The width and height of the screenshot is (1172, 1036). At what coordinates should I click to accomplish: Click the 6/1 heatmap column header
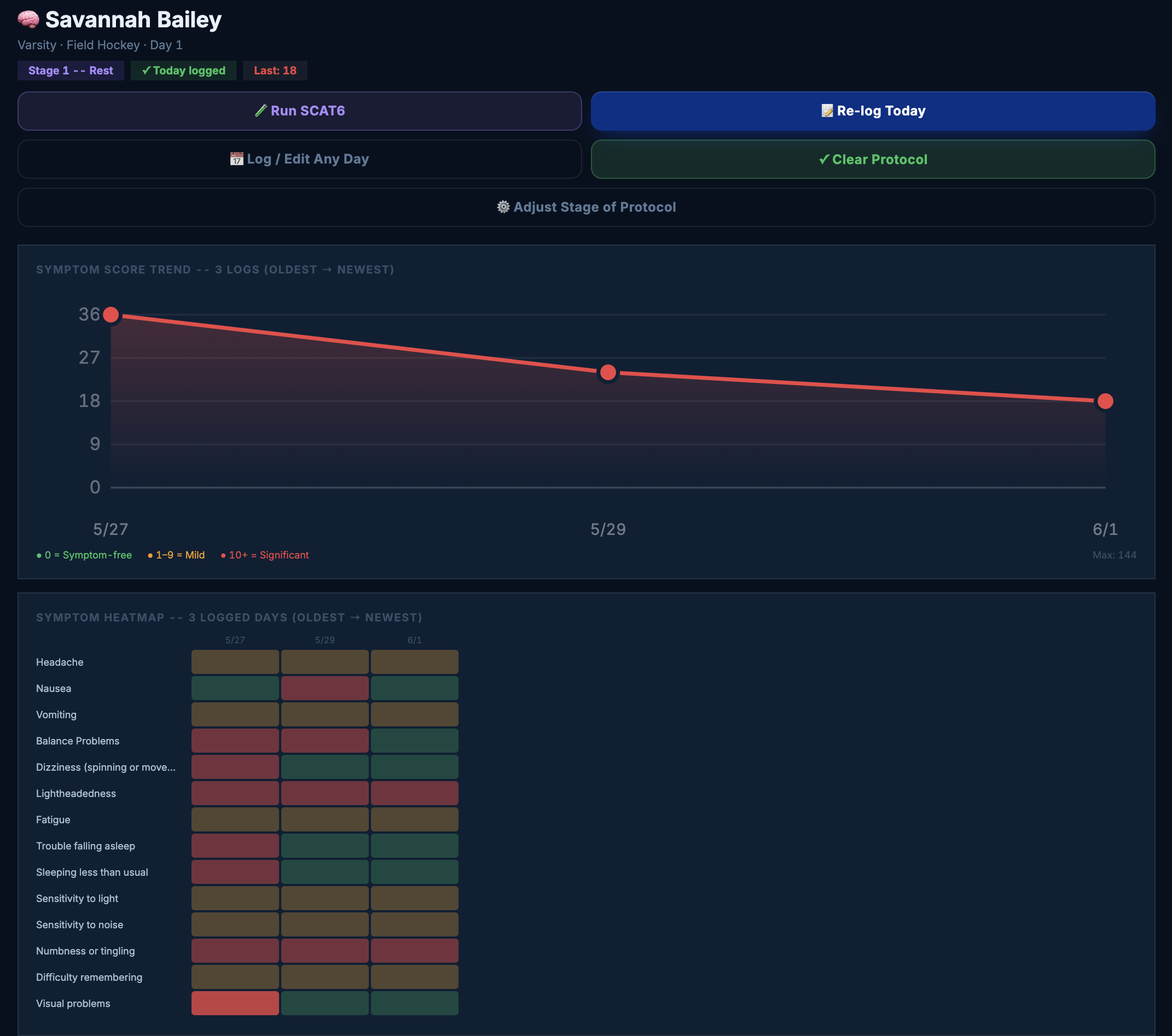click(415, 640)
